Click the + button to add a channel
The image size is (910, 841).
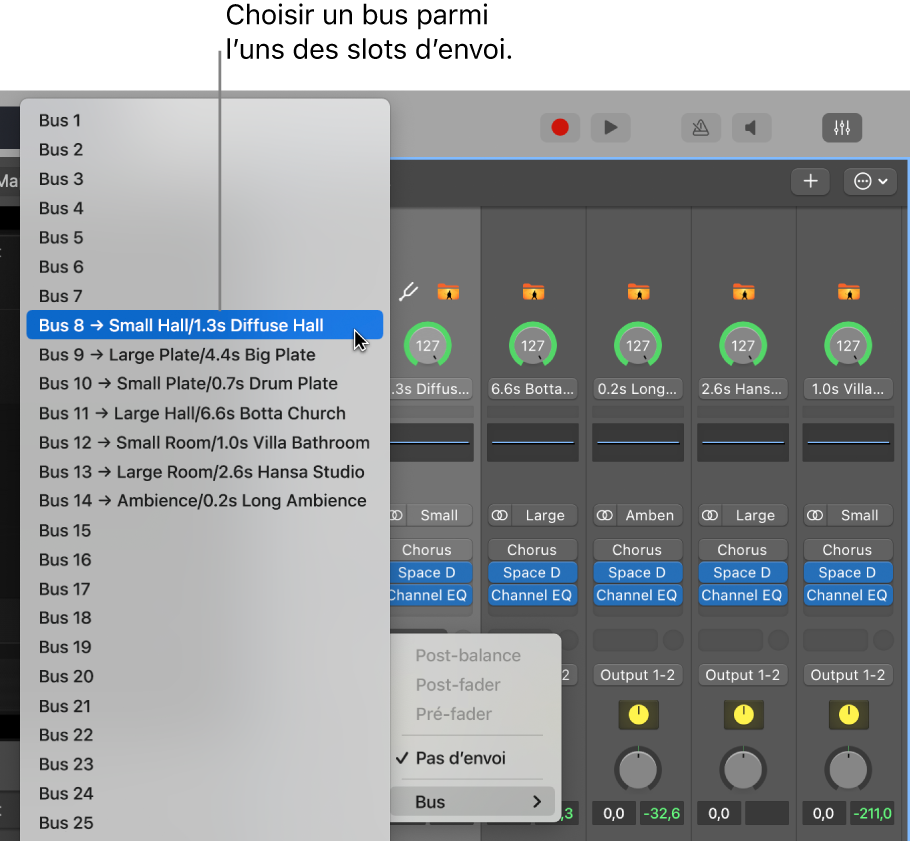[810, 181]
